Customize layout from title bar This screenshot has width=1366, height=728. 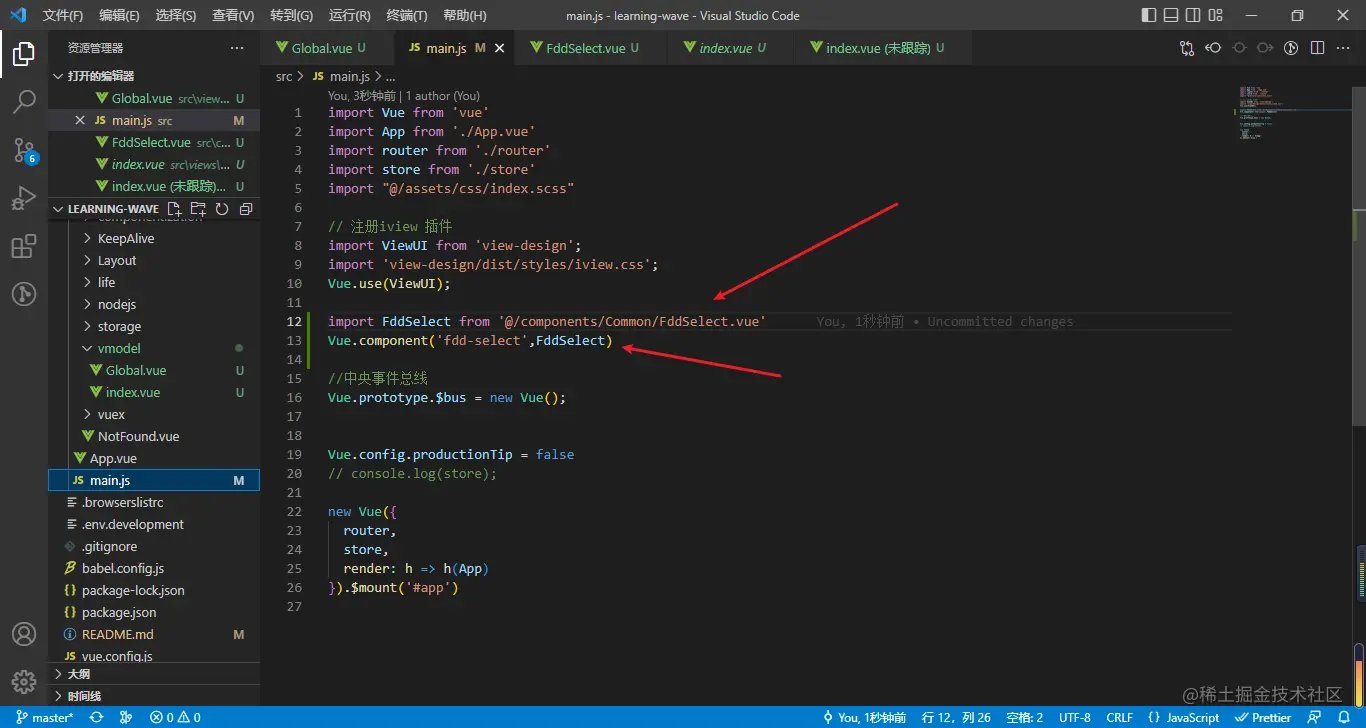coord(1217,15)
